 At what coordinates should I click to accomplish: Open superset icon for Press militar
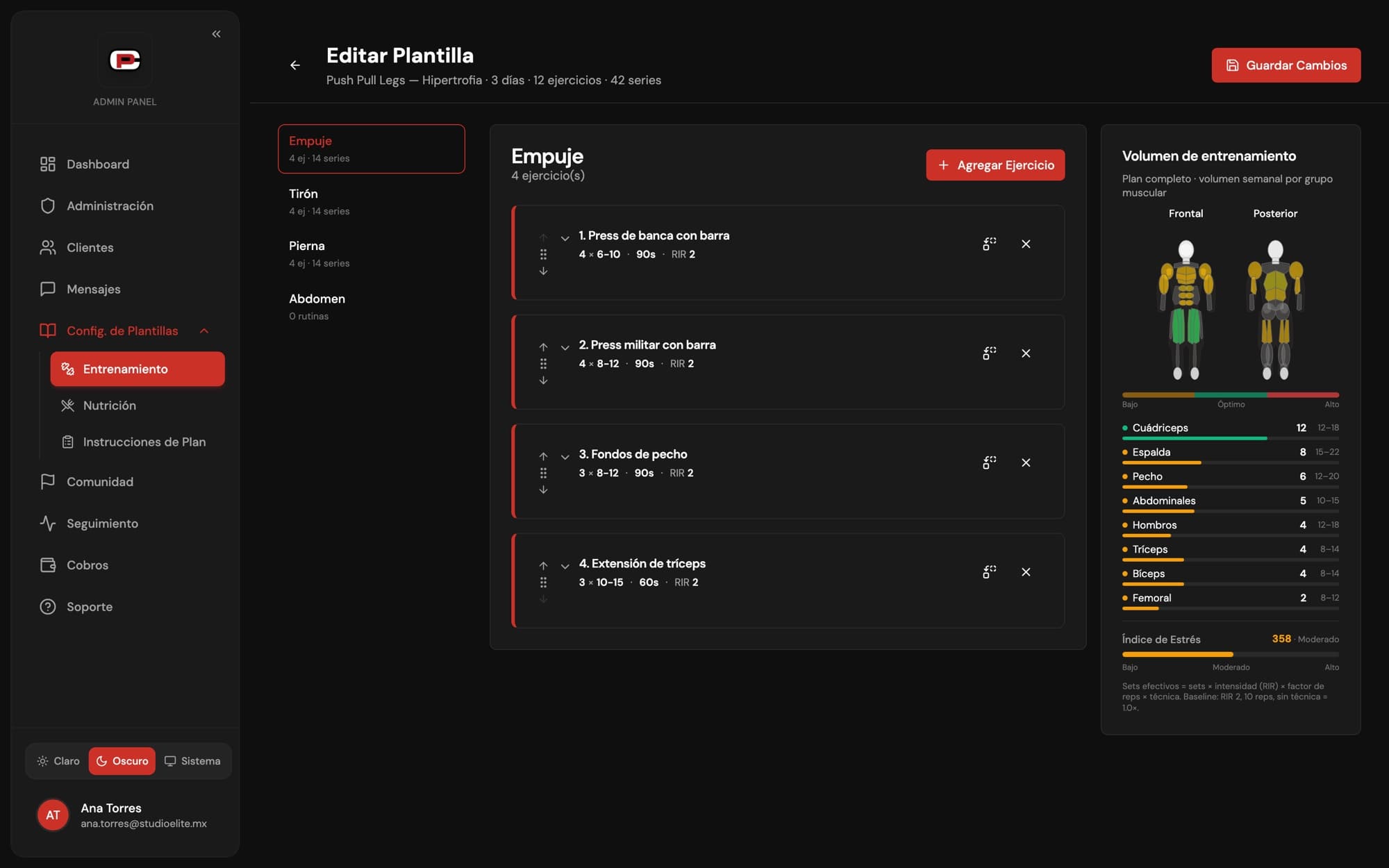pyautogui.click(x=990, y=353)
